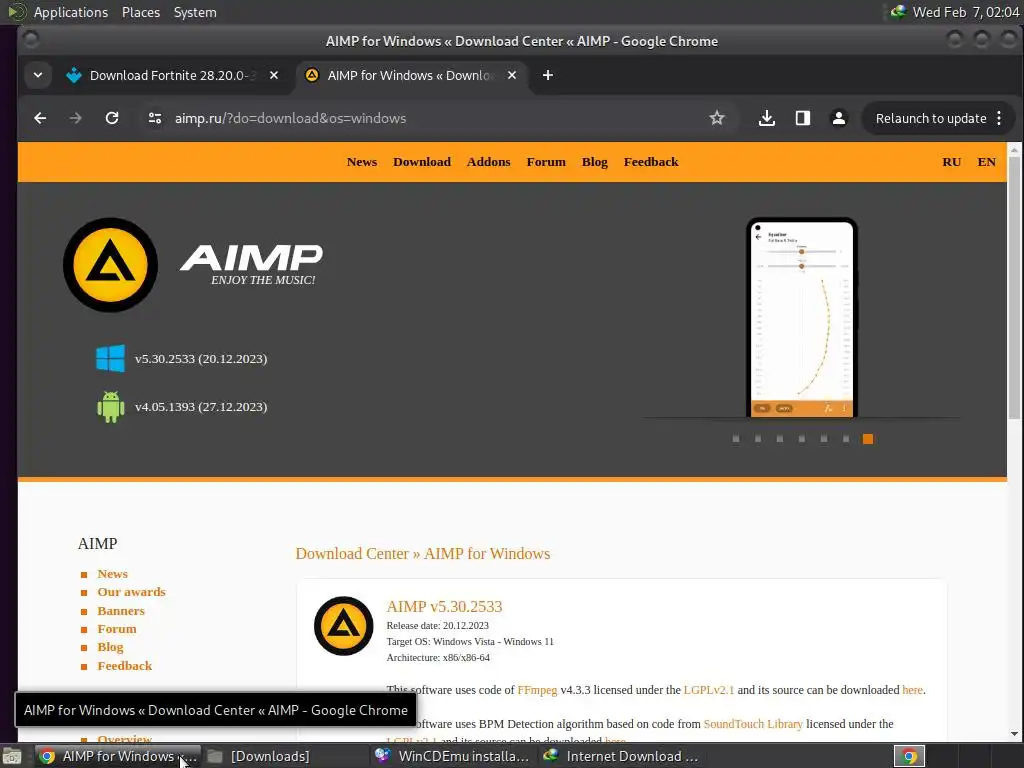Toggle Chrome side panel icon

point(803,118)
